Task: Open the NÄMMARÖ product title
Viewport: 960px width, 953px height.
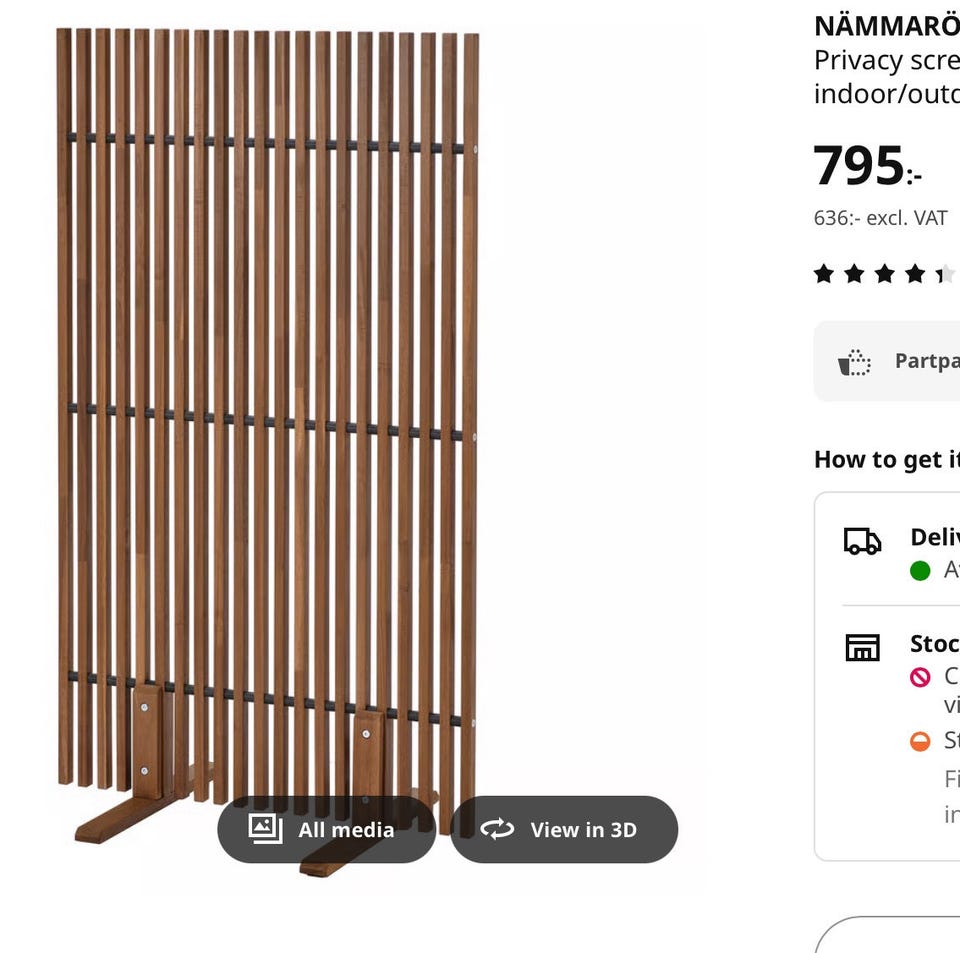Action: (886, 26)
